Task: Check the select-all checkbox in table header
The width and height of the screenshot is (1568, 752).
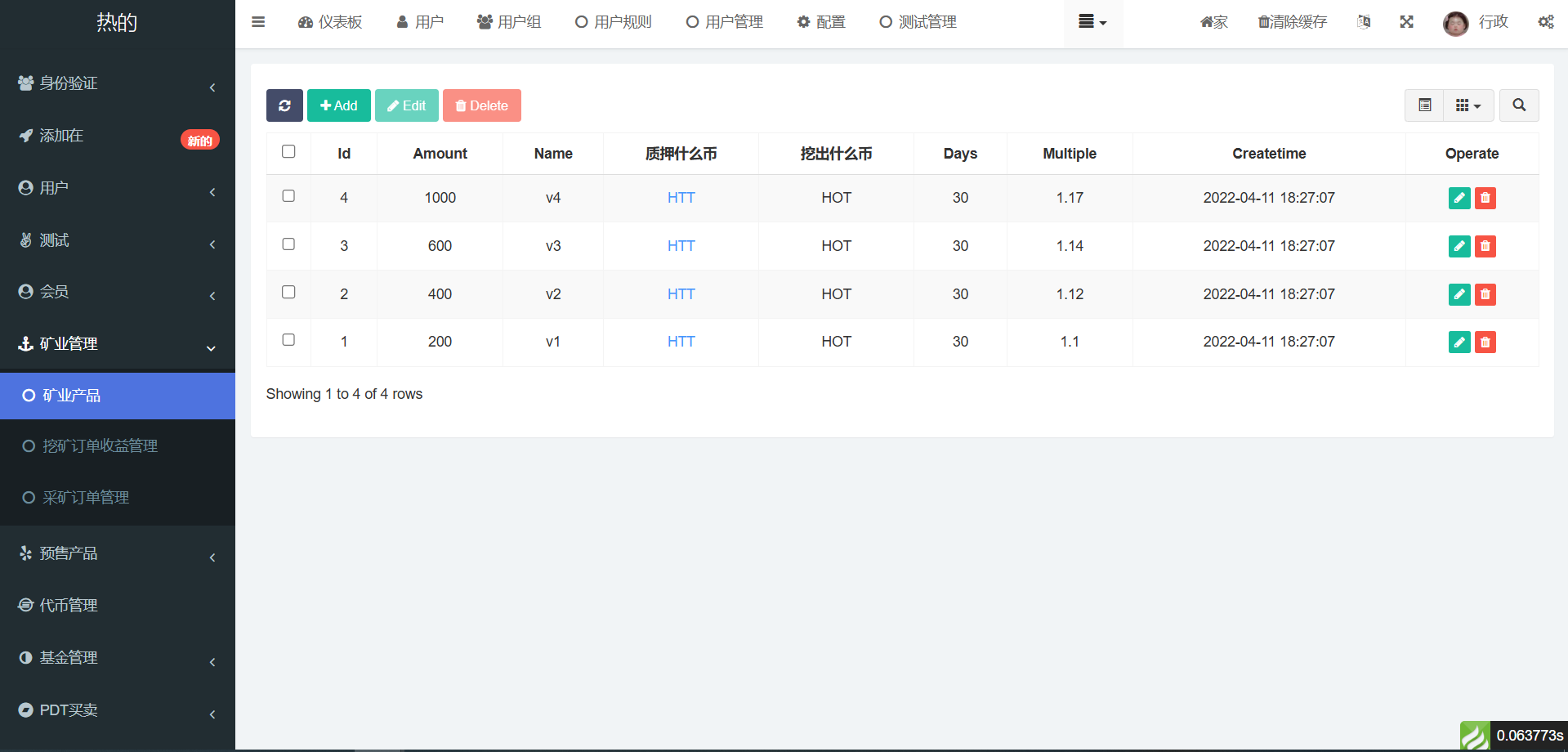Action: click(x=288, y=151)
